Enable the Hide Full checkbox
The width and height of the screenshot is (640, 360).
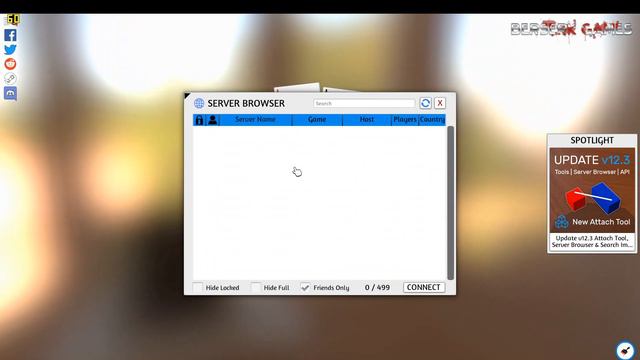point(256,287)
